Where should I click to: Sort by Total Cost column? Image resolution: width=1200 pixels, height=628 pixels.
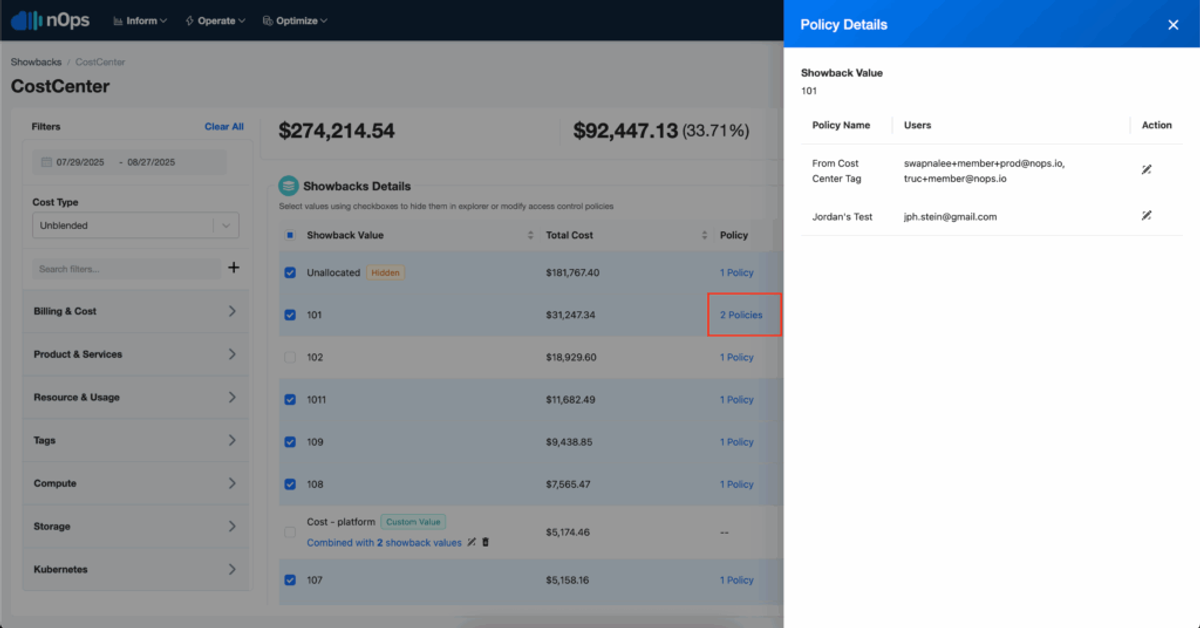(705, 236)
